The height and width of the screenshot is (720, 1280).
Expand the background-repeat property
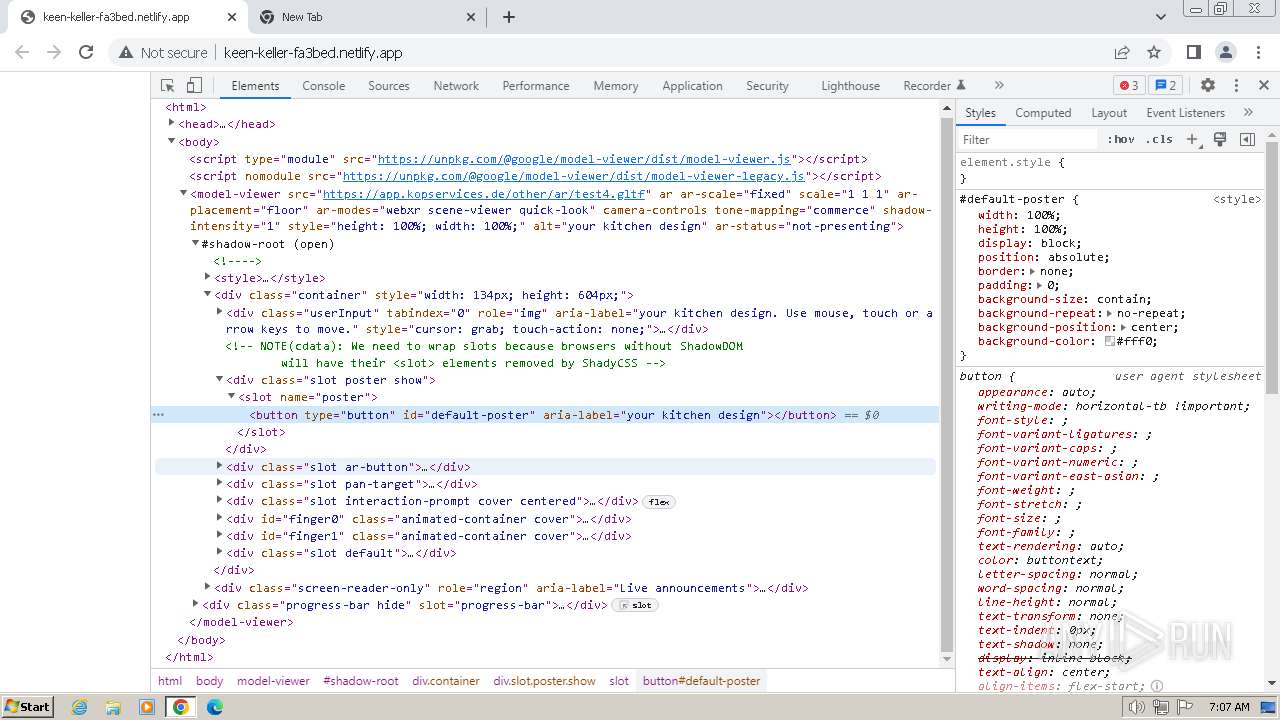[1112, 313]
